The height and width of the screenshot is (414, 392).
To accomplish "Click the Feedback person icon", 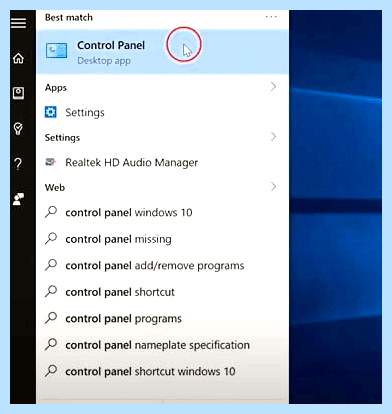I will click(x=18, y=199).
